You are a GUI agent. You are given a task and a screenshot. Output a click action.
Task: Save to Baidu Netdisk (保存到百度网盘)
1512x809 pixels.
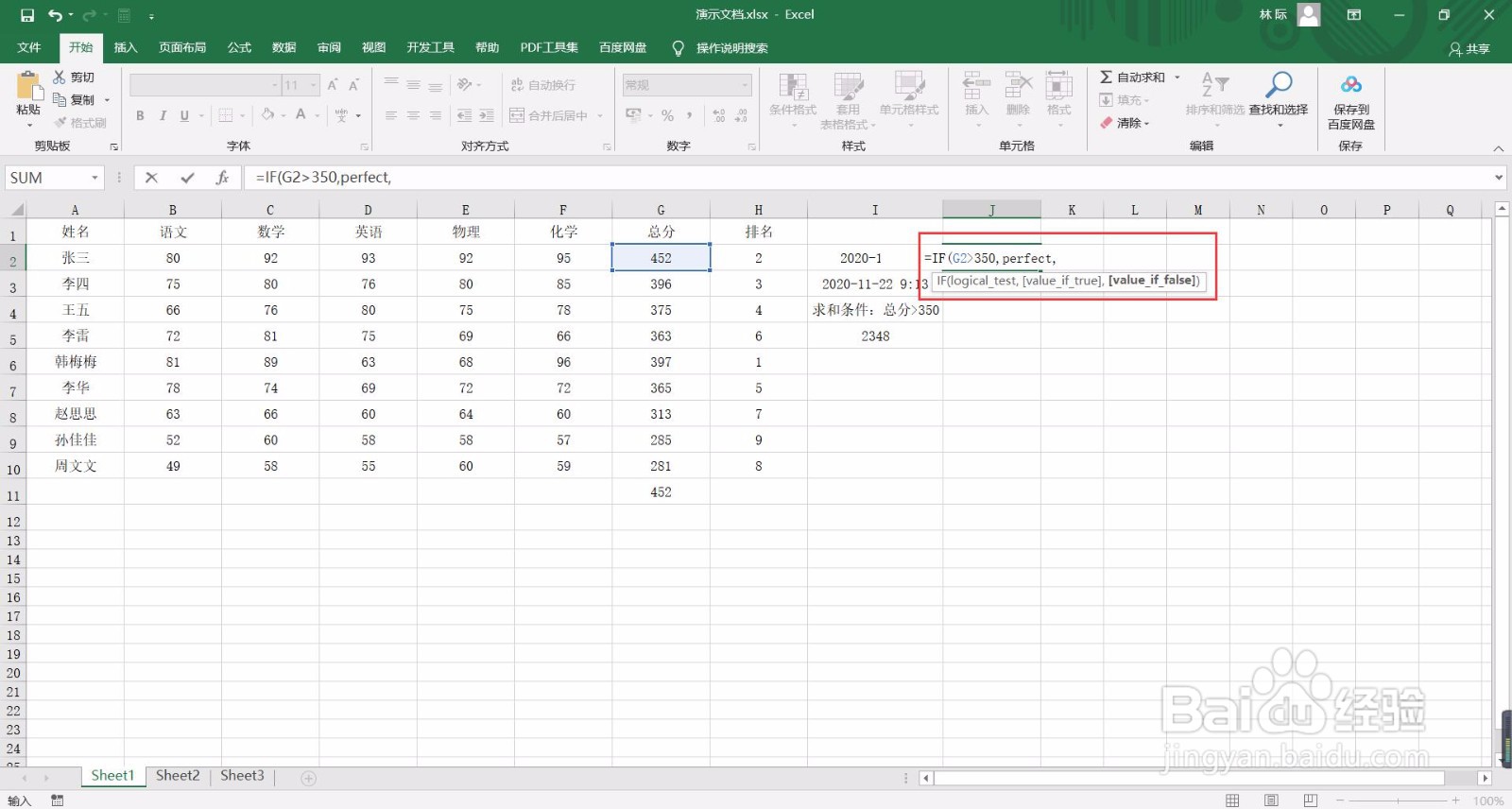tap(1351, 101)
